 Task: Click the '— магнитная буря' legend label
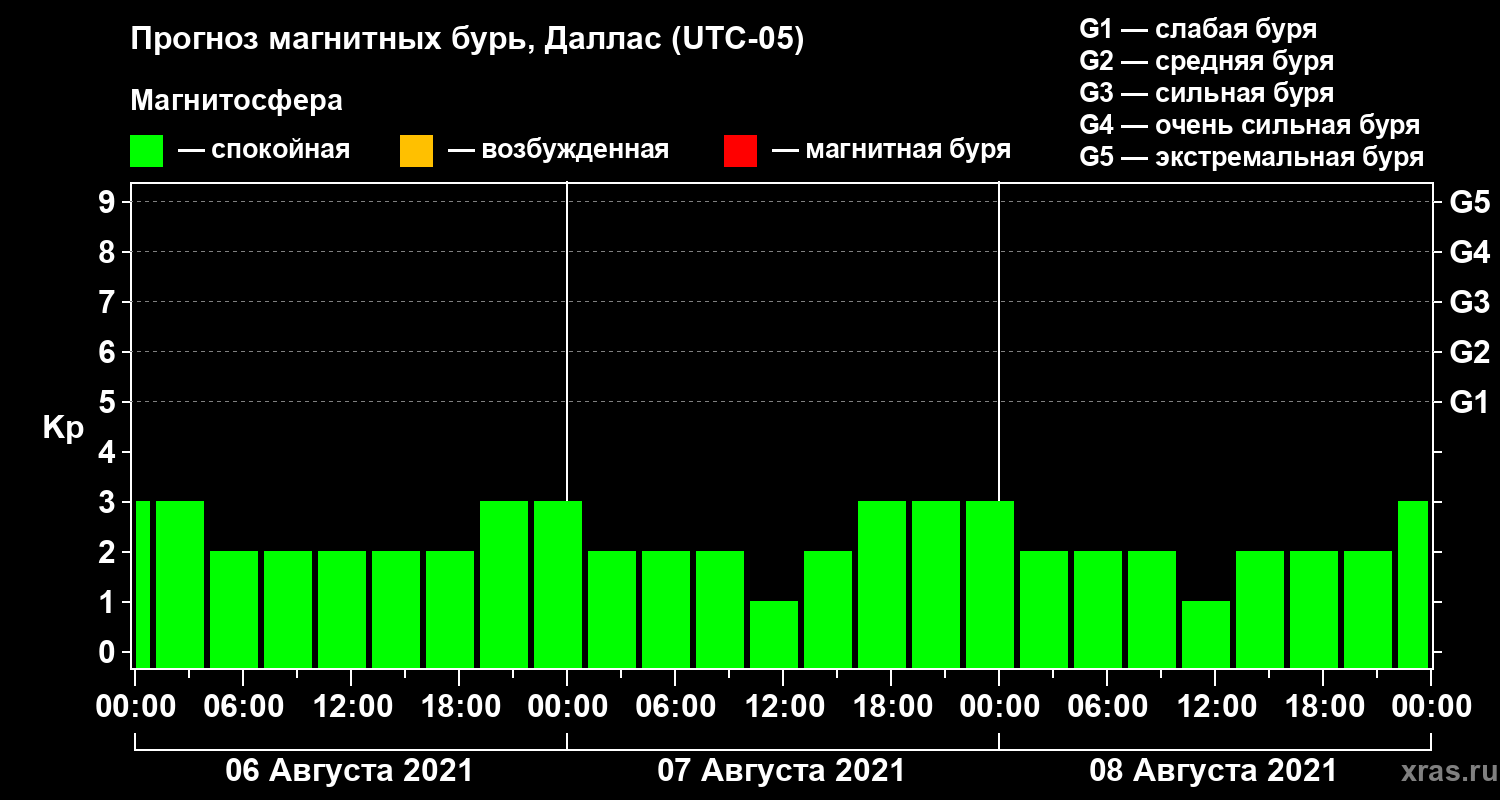pos(892,150)
